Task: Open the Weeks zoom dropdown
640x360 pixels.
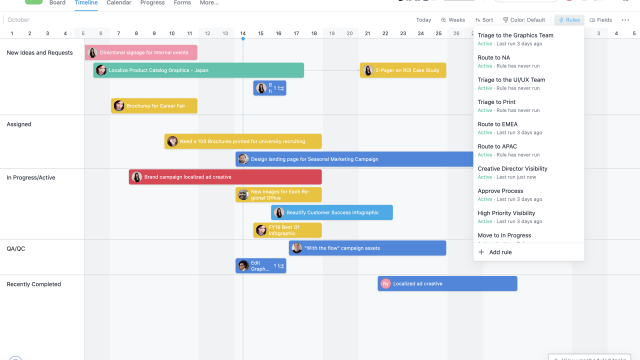Action: tap(453, 20)
